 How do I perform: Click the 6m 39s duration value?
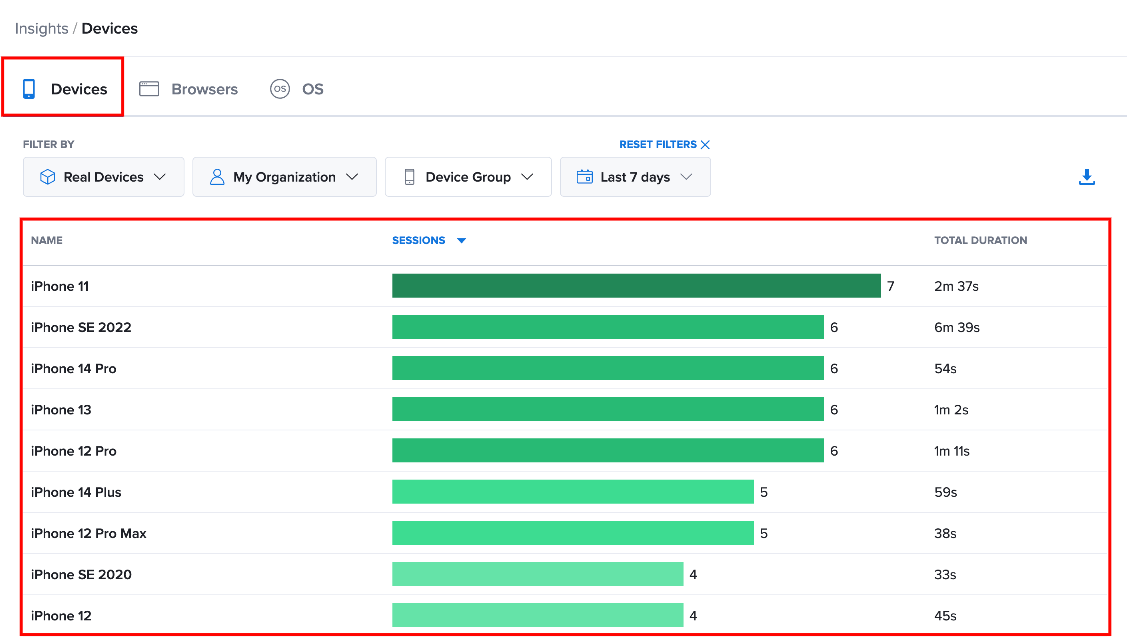[x=957, y=327]
